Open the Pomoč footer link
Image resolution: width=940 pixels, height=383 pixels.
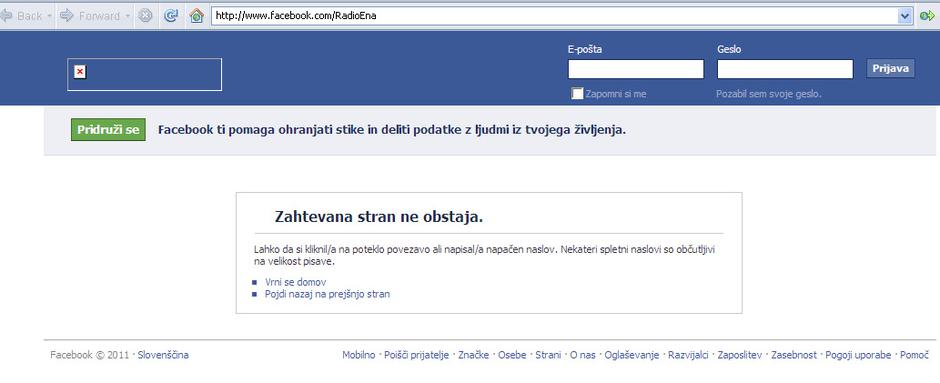point(914,355)
